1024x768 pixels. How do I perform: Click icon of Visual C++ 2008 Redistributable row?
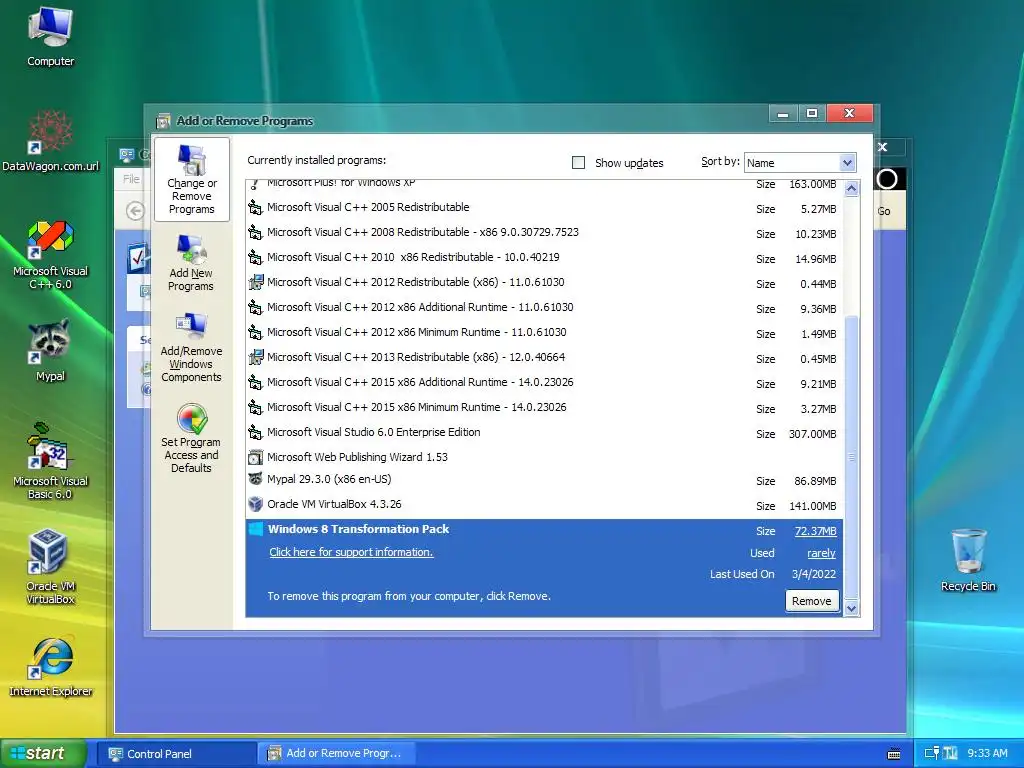click(x=255, y=232)
